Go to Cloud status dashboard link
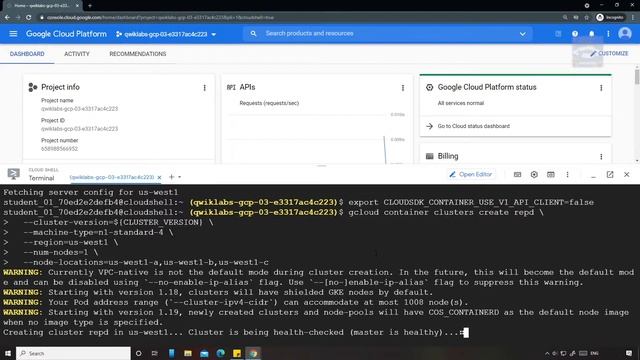The width and height of the screenshot is (640, 360). click(x=473, y=126)
